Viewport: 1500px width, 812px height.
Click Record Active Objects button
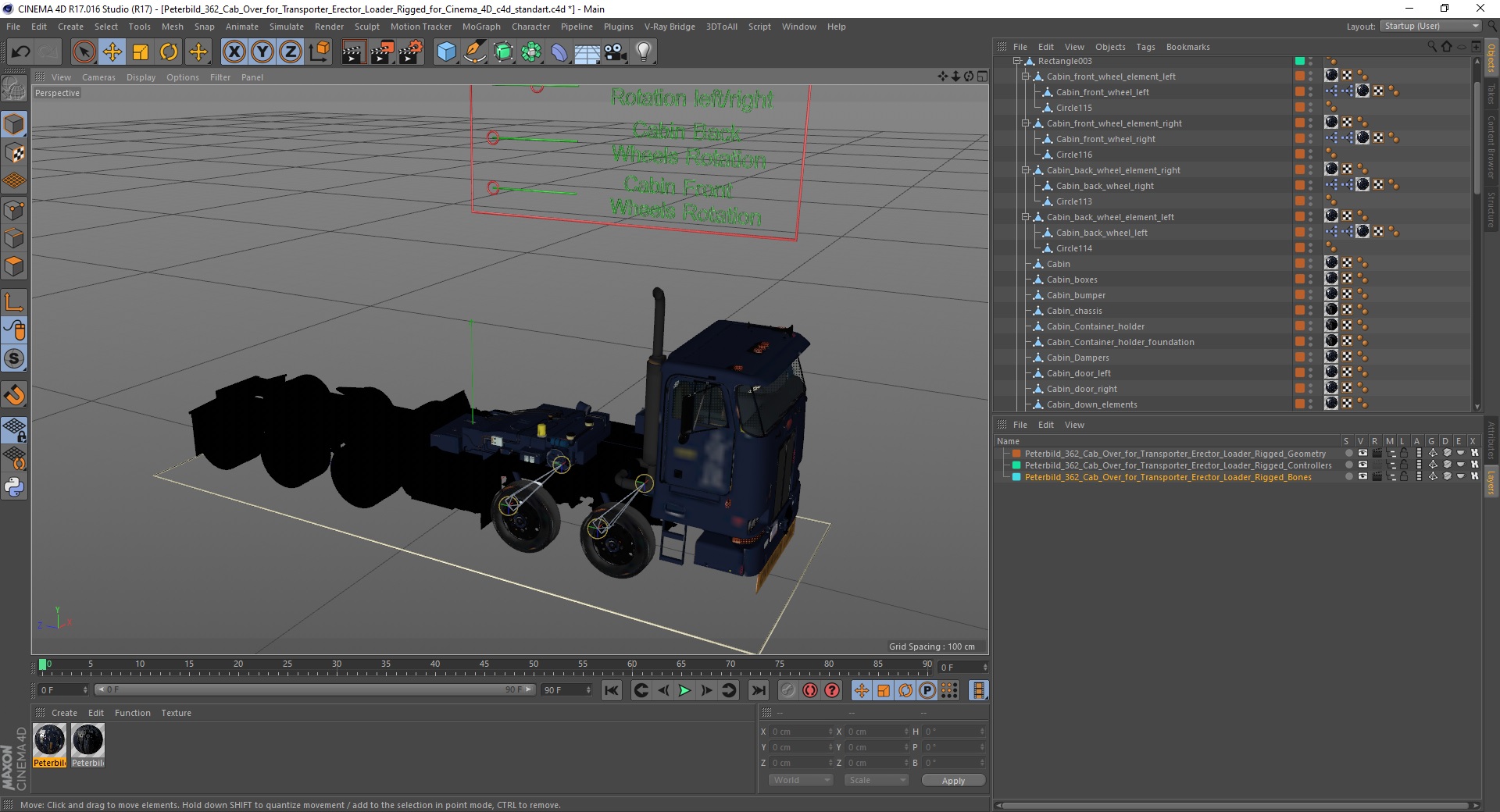(788, 690)
